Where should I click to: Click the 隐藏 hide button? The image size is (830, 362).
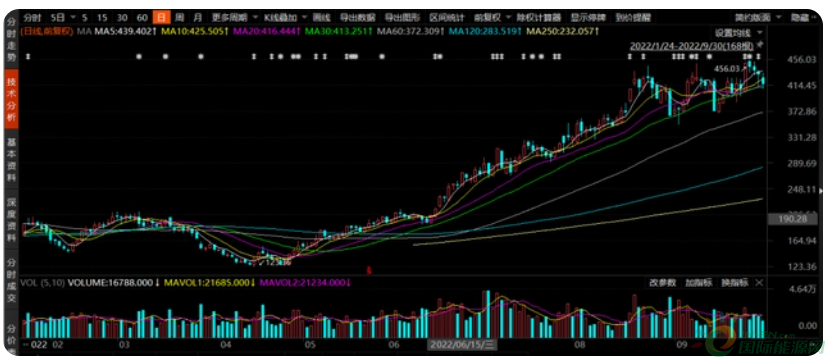click(x=799, y=17)
